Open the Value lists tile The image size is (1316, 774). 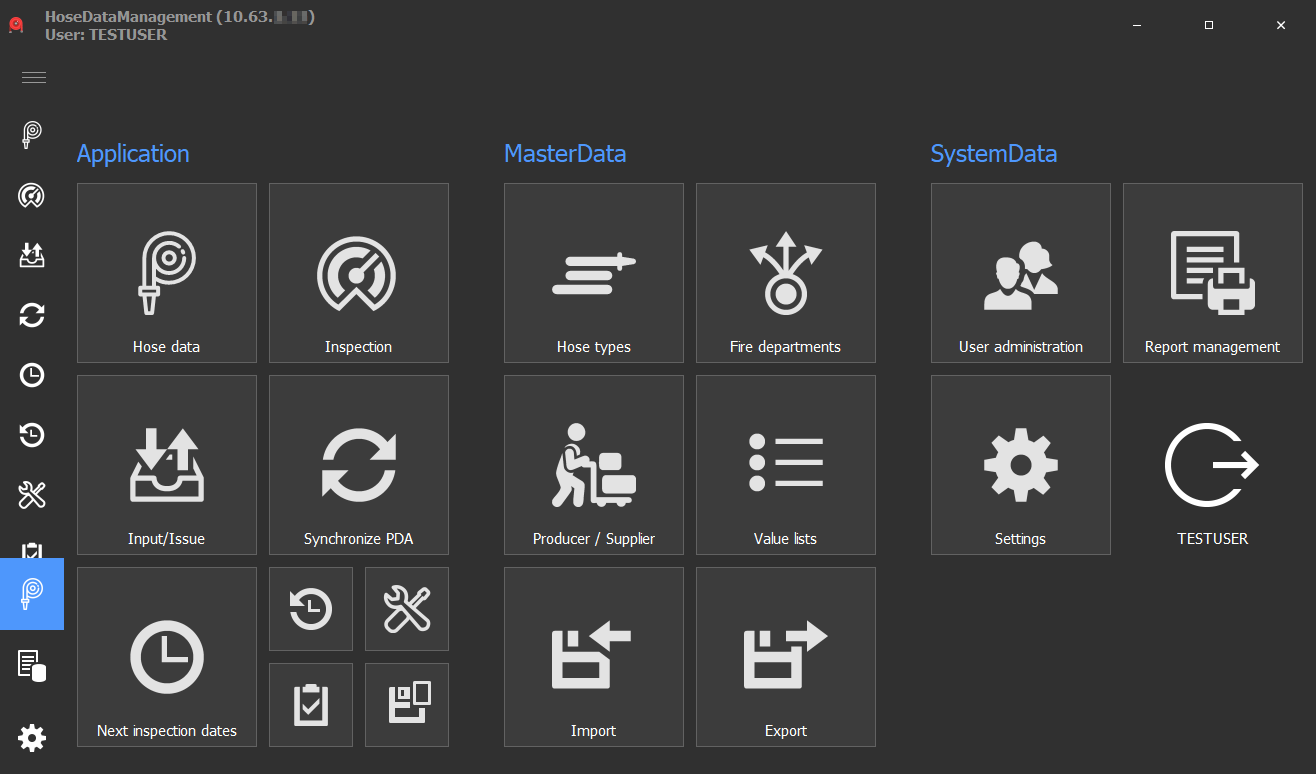[x=785, y=464]
